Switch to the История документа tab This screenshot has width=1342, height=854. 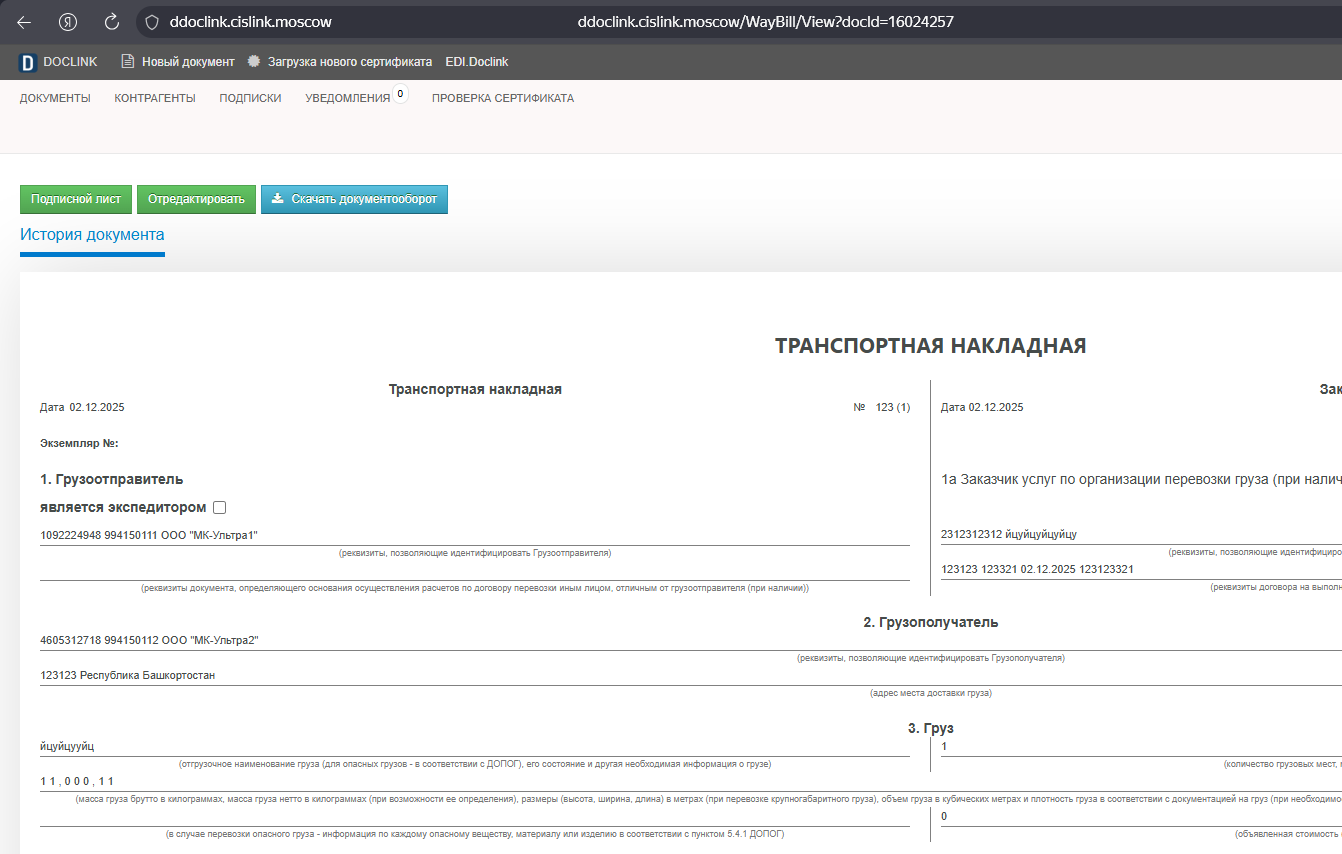point(92,236)
